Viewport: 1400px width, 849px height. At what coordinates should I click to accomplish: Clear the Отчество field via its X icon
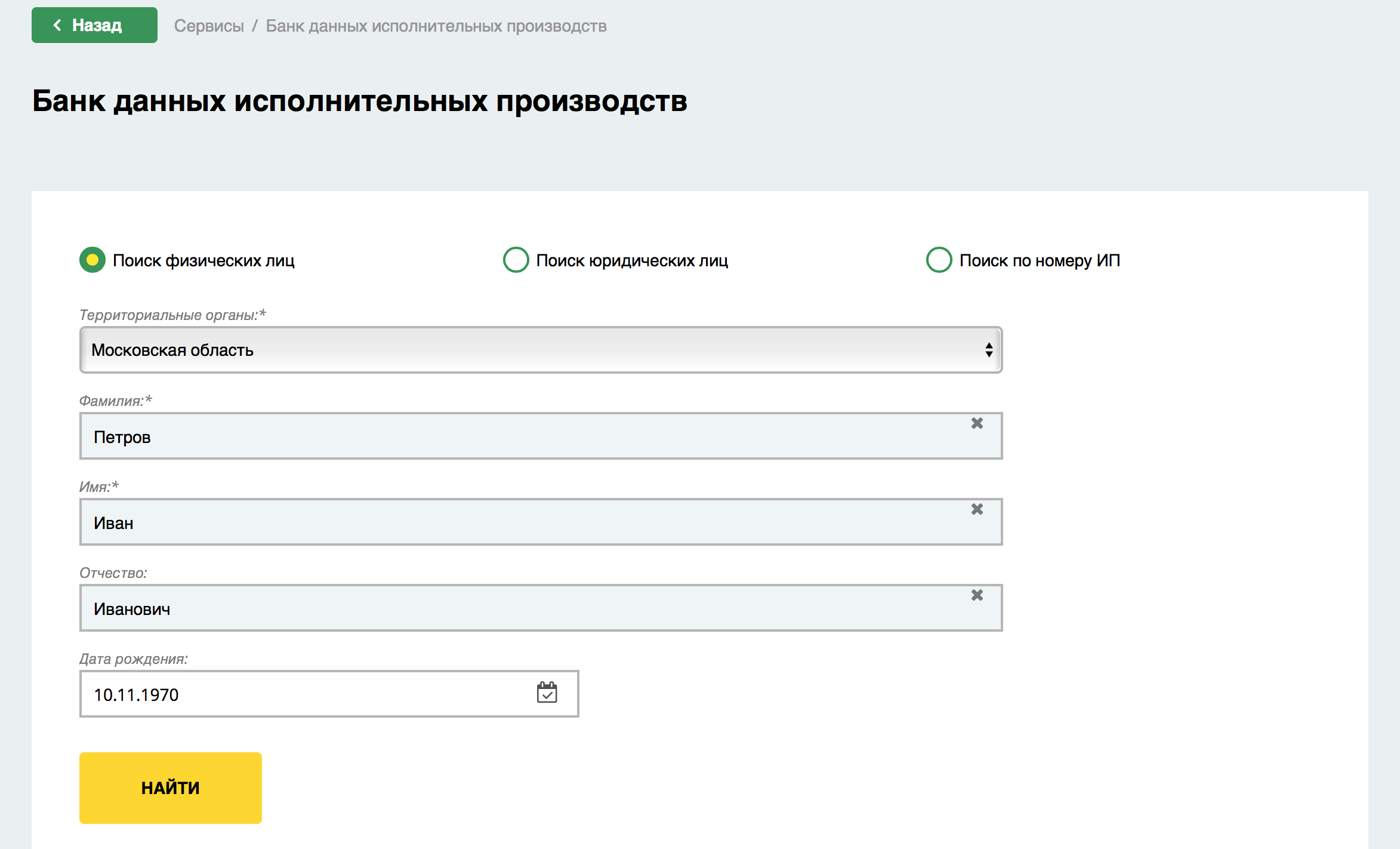click(x=977, y=595)
